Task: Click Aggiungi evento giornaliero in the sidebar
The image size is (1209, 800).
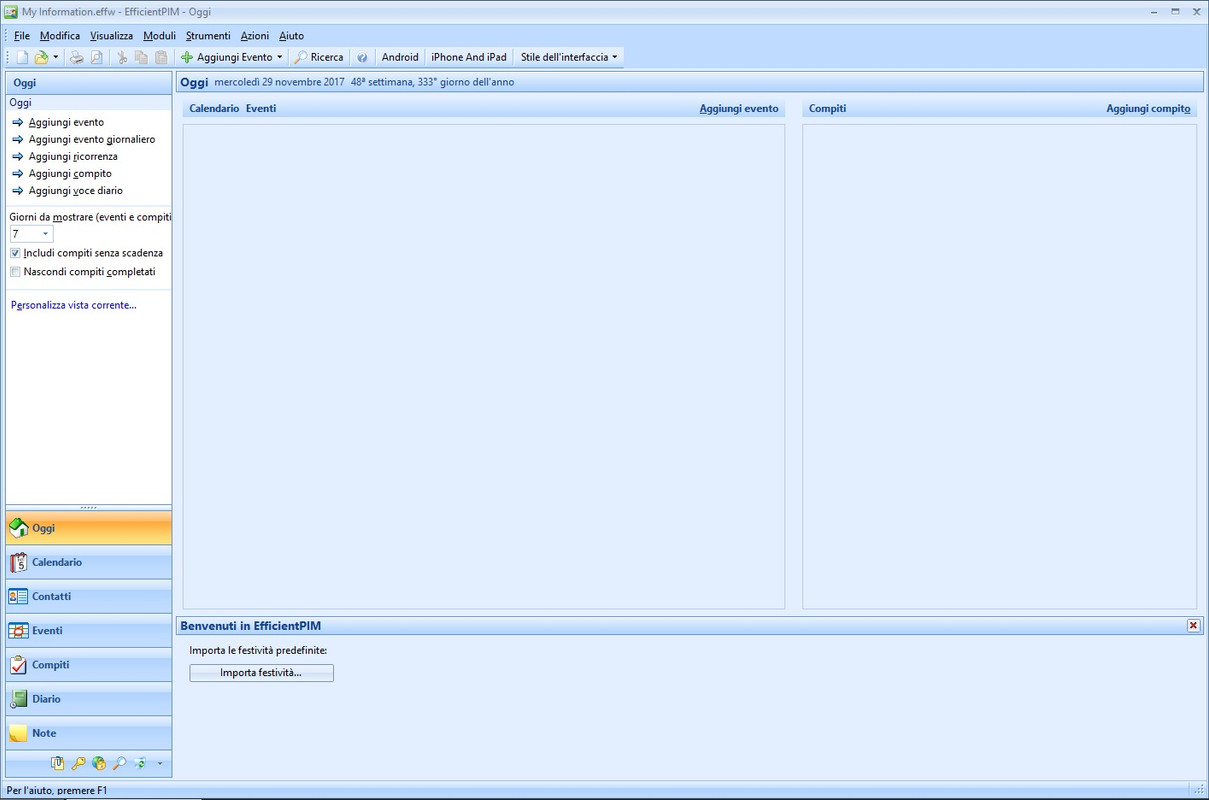Action: 92,139
